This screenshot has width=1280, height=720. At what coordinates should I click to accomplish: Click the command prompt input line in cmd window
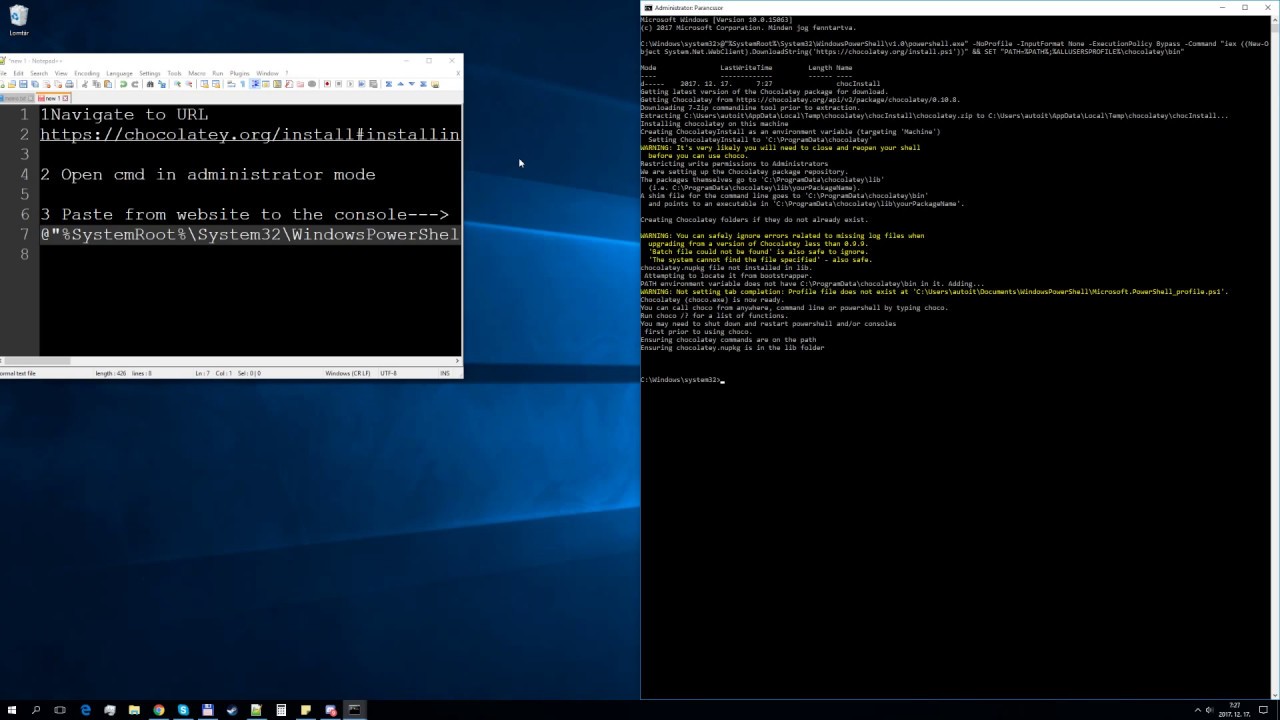(681, 380)
